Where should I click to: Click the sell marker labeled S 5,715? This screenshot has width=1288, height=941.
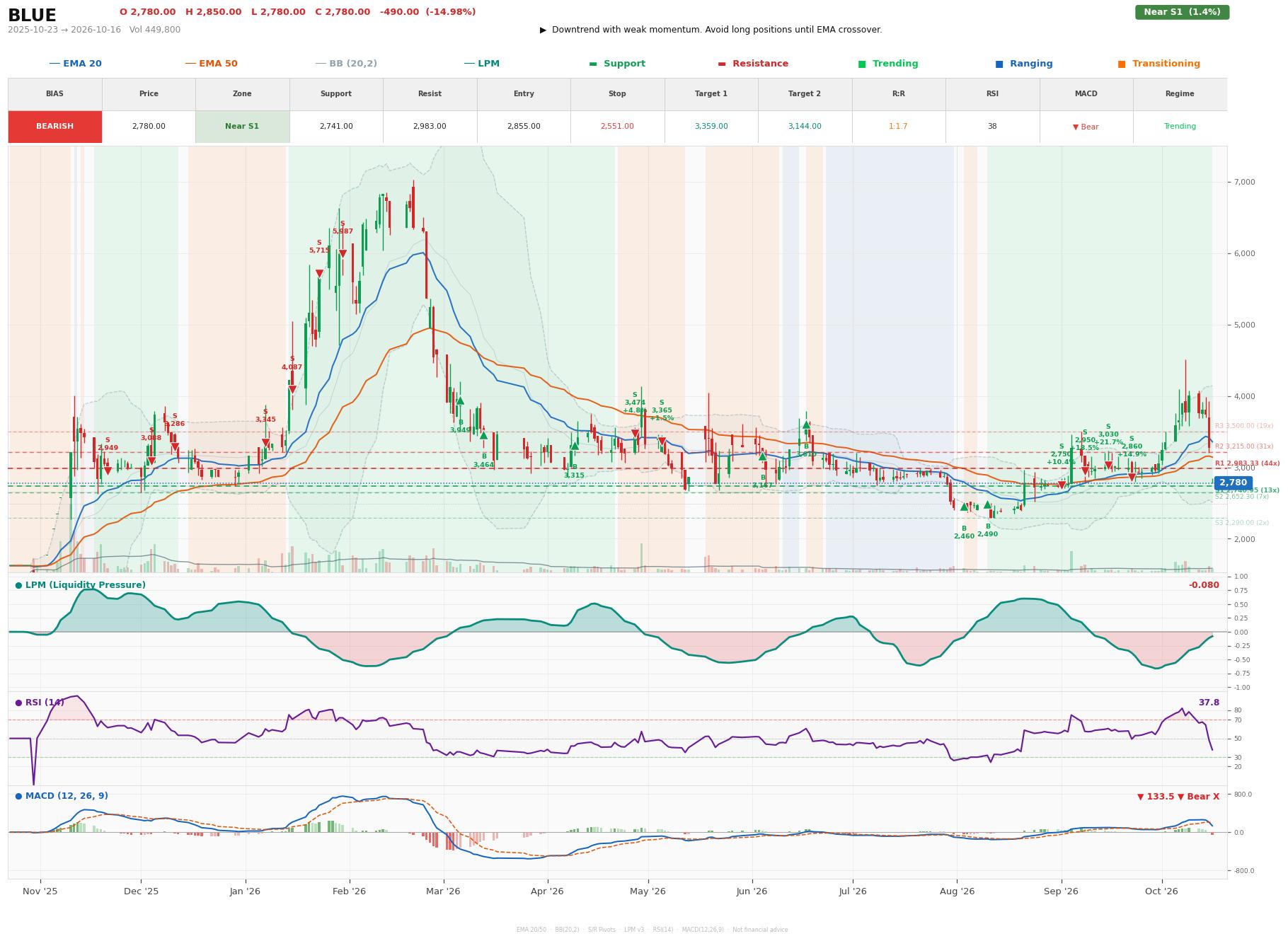[x=319, y=273]
